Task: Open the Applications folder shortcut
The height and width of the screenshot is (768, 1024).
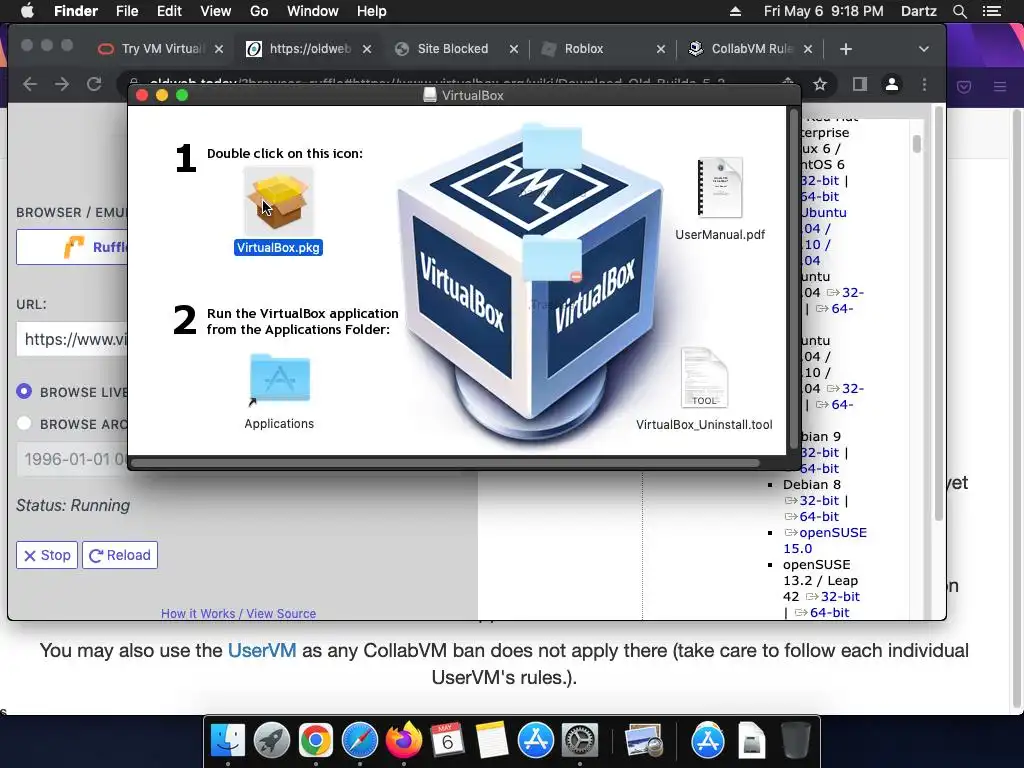Action: [x=280, y=379]
